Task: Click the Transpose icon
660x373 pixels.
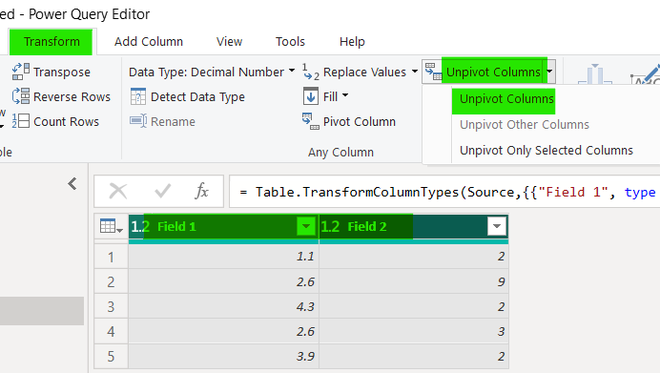Action: [x=21, y=72]
